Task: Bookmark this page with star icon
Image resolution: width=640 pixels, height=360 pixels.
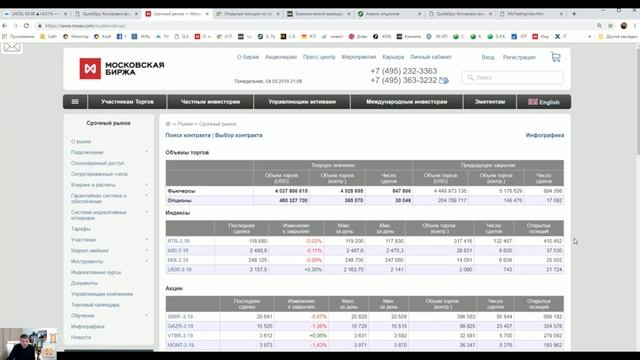Action: (610, 25)
